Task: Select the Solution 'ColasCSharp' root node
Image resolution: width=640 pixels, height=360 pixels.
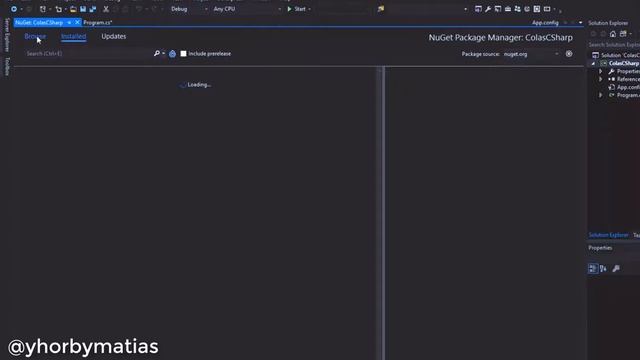Action: coord(616,55)
